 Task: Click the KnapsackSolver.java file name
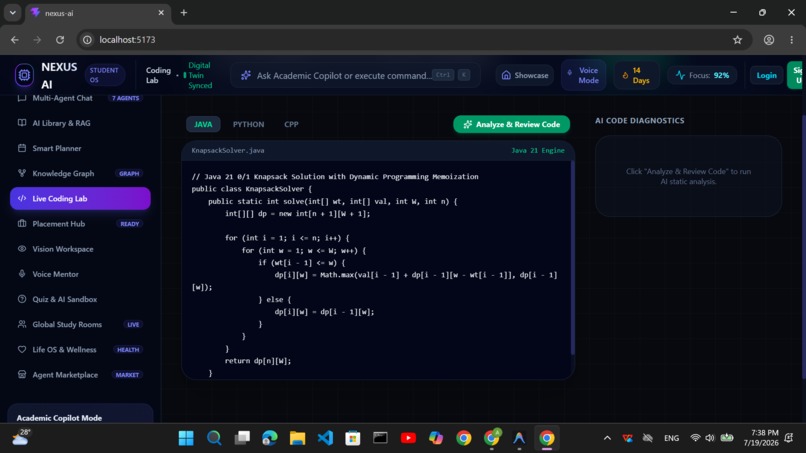pyautogui.click(x=228, y=151)
